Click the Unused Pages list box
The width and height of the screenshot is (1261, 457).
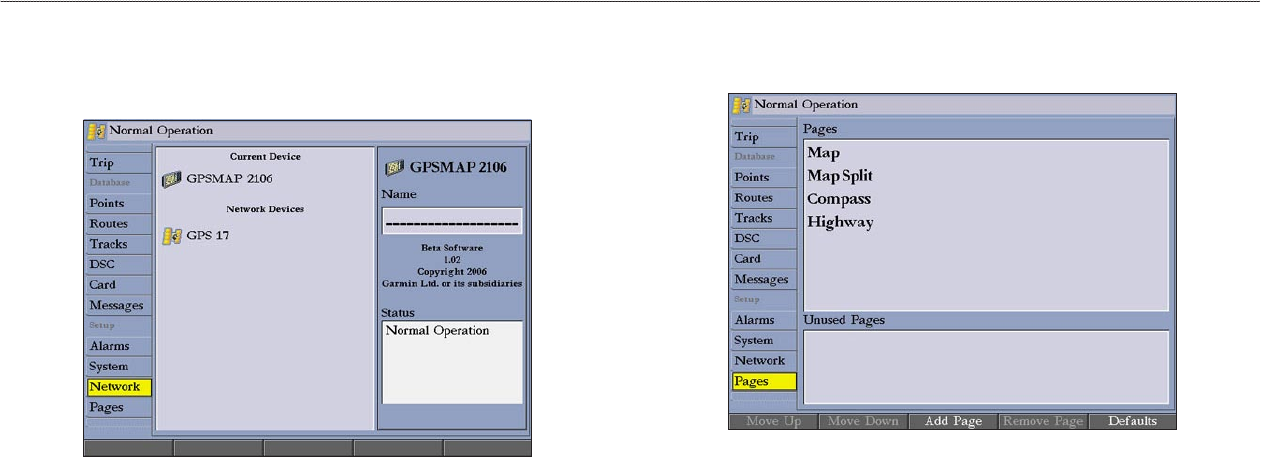click(x=985, y=366)
